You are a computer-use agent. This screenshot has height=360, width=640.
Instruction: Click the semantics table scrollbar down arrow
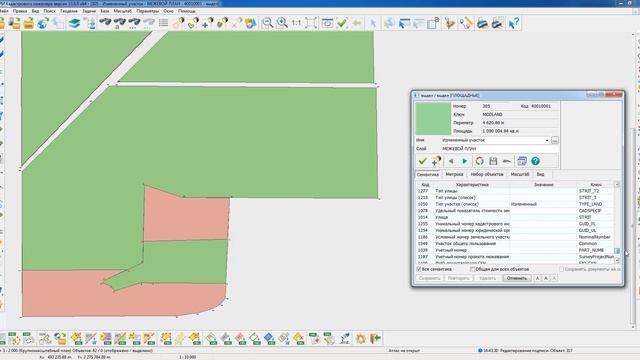coord(617,260)
